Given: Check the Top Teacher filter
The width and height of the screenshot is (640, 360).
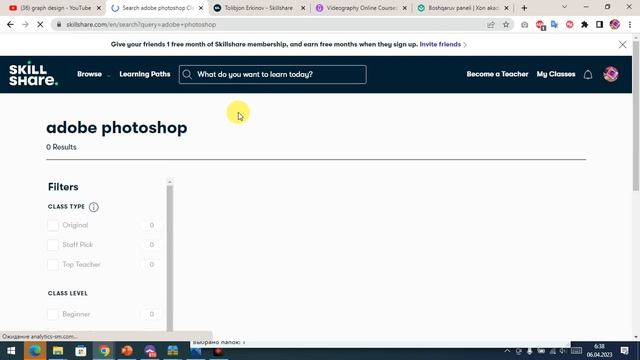Looking at the screenshot, I should click(53, 264).
